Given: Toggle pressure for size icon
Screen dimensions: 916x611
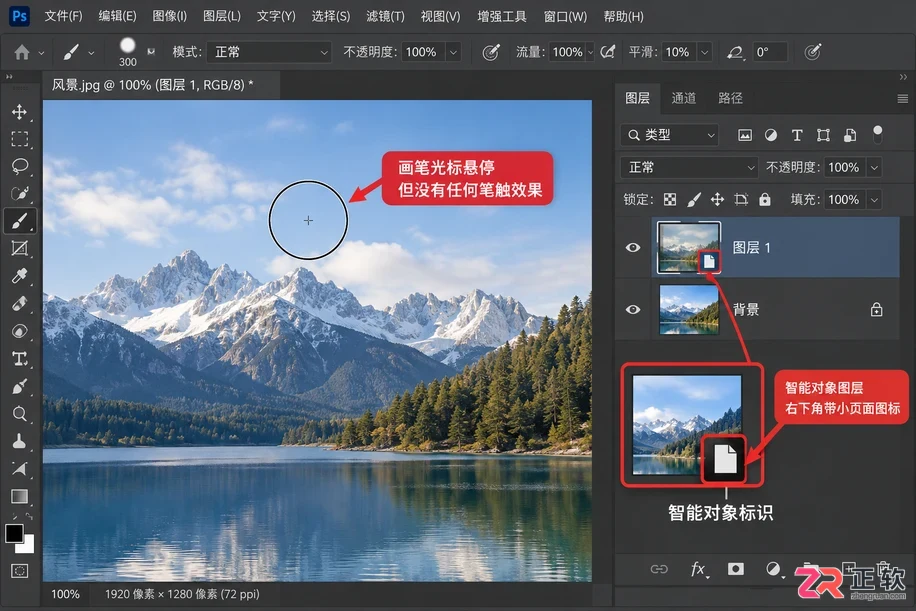Looking at the screenshot, I should click(x=813, y=52).
